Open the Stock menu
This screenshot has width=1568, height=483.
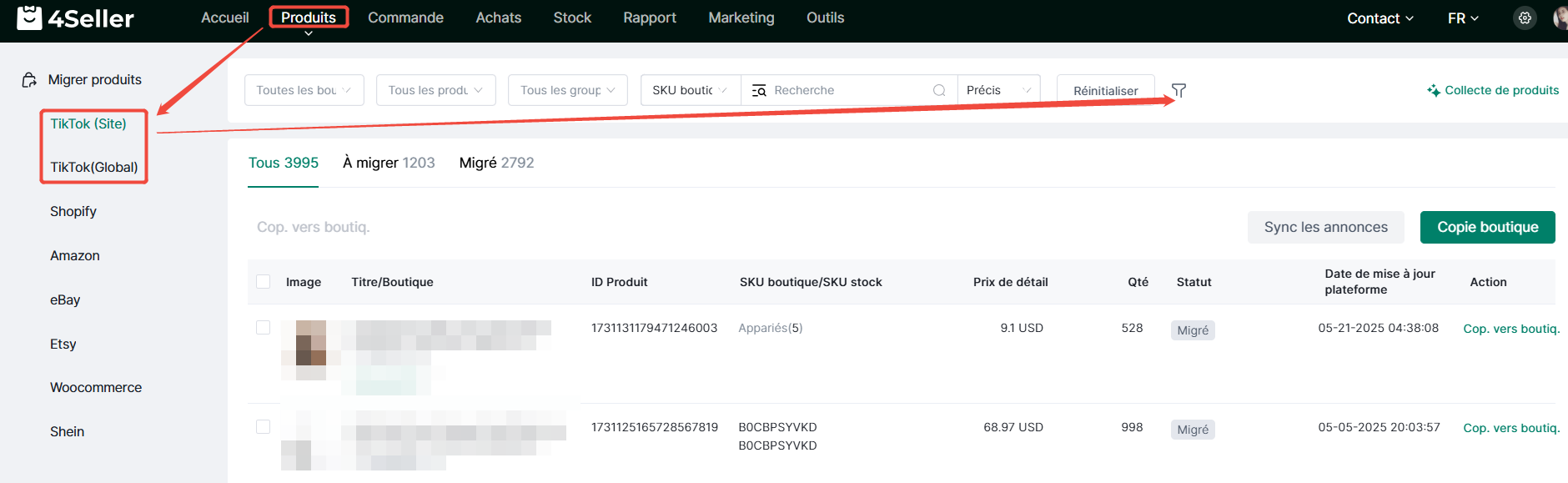[x=572, y=18]
